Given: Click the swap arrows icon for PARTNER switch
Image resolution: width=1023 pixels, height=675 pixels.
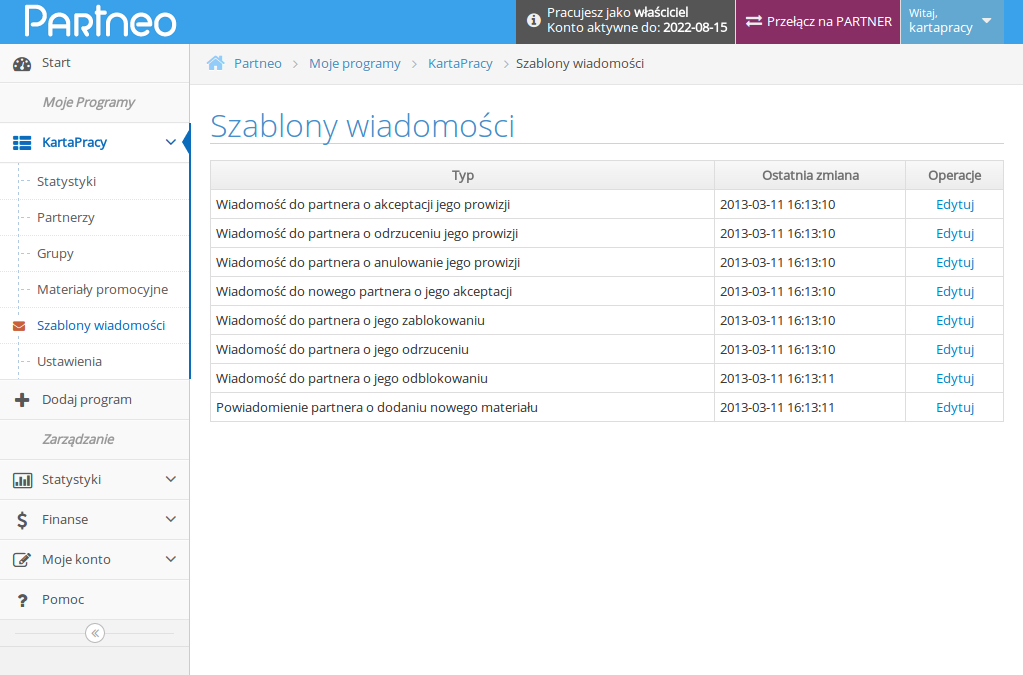Looking at the screenshot, I should (754, 21).
